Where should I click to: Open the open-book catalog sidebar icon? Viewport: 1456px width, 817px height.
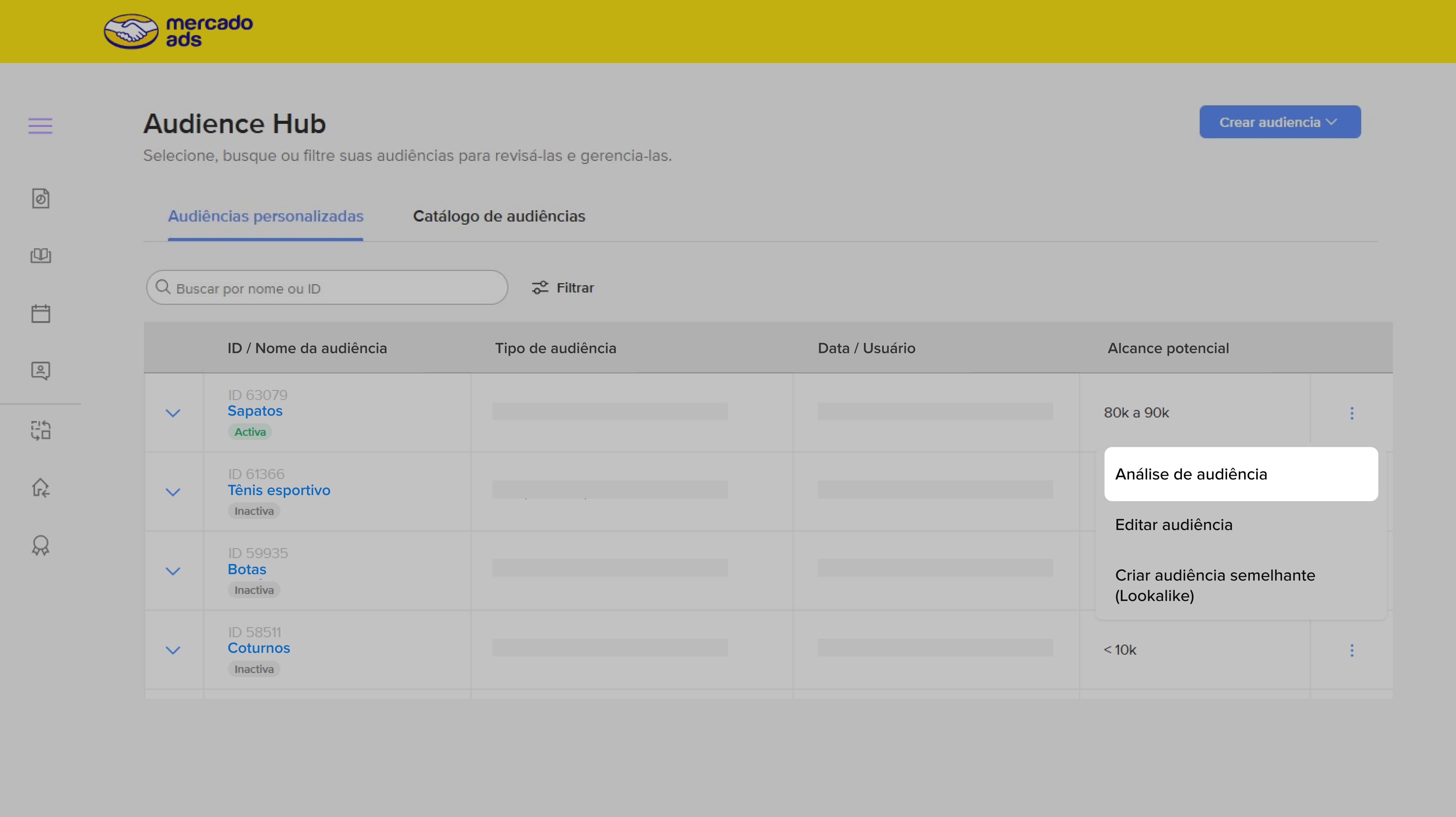41,256
